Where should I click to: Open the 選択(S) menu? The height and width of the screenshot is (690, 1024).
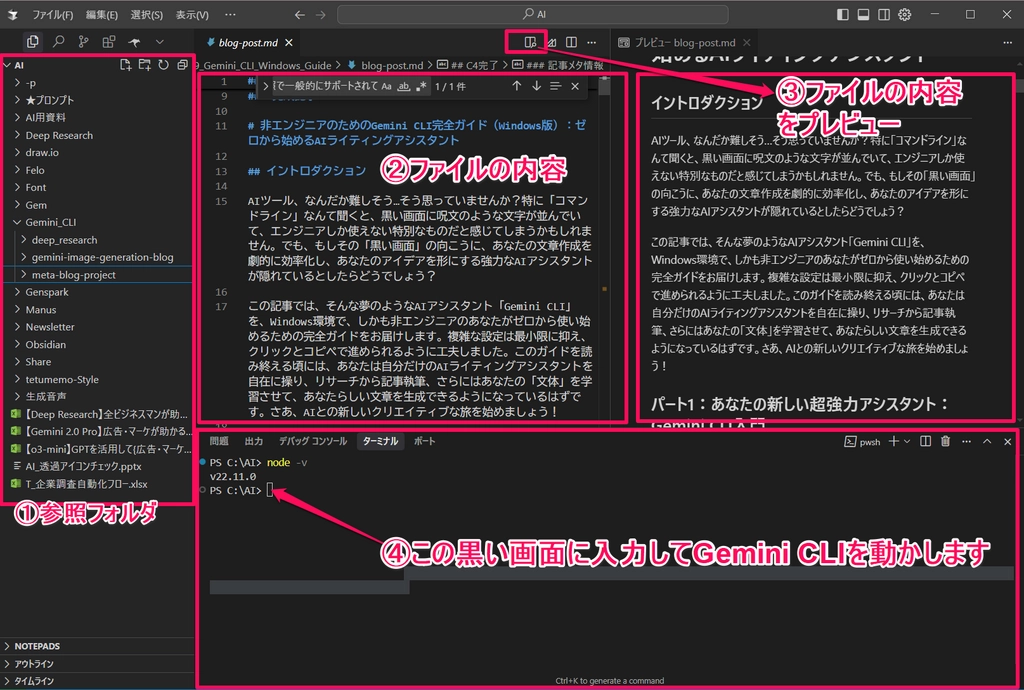pos(146,14)
